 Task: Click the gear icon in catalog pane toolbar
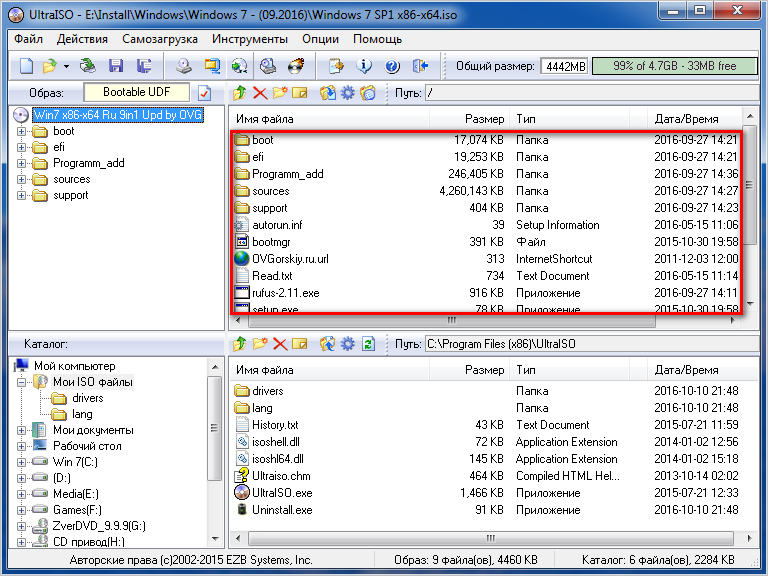[x=348, y=344]
